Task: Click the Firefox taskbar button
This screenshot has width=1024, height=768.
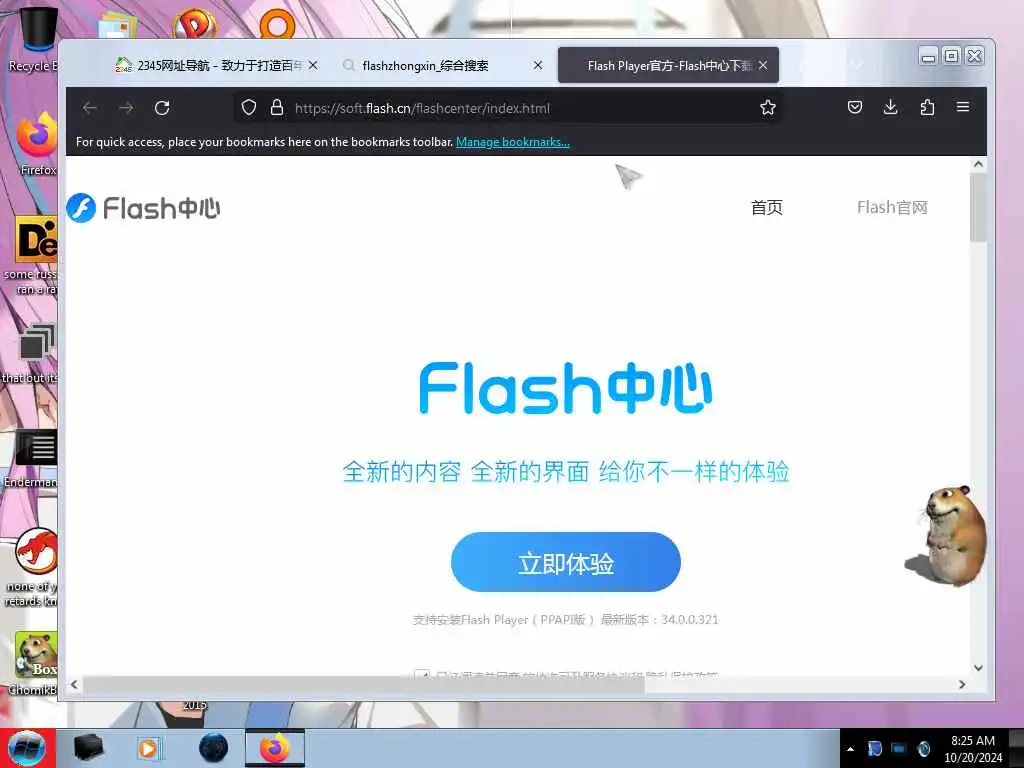Action: (275, 748)
